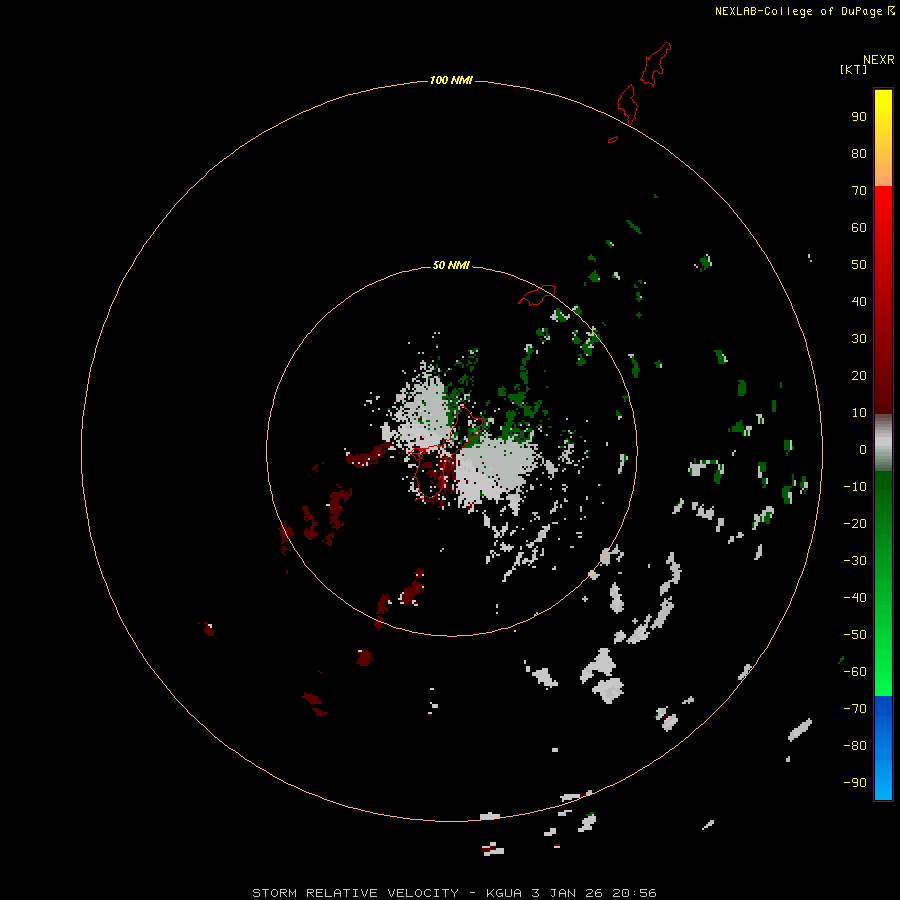This screenshot has width=900, height=900.
Task: Click the STORM RELATIVE VELOCITY title text
Action: pos(355,893)
